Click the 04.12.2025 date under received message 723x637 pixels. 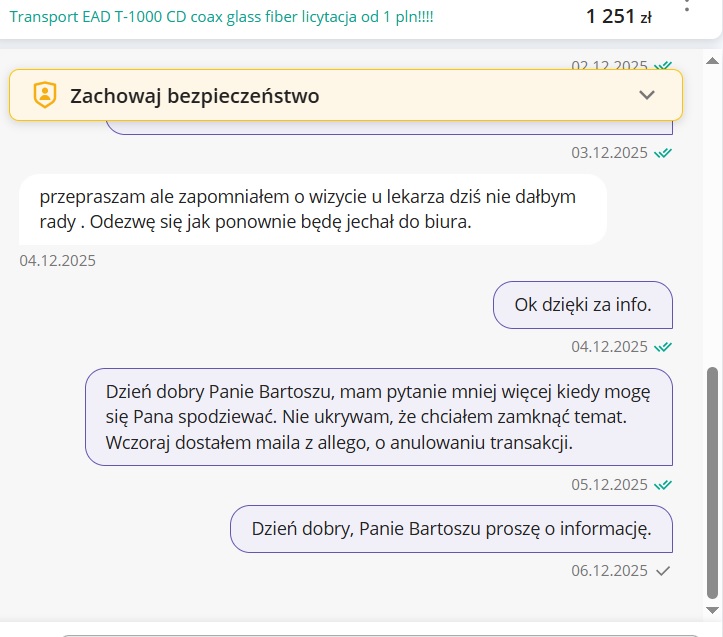[x=58, y=261]
